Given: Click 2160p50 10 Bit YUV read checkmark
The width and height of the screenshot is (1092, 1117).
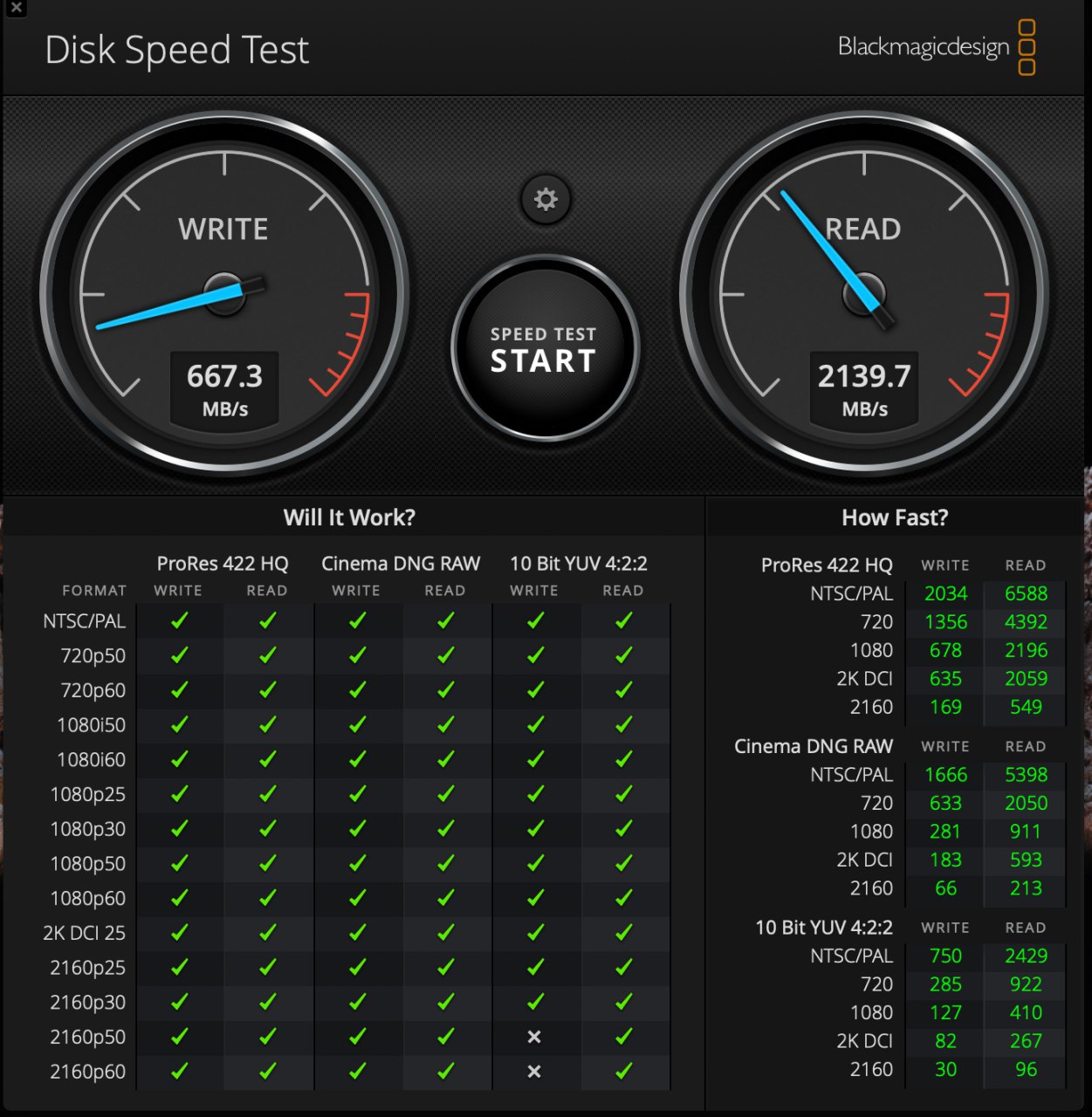Looking at the screenshot, I should pos(623,1037).
